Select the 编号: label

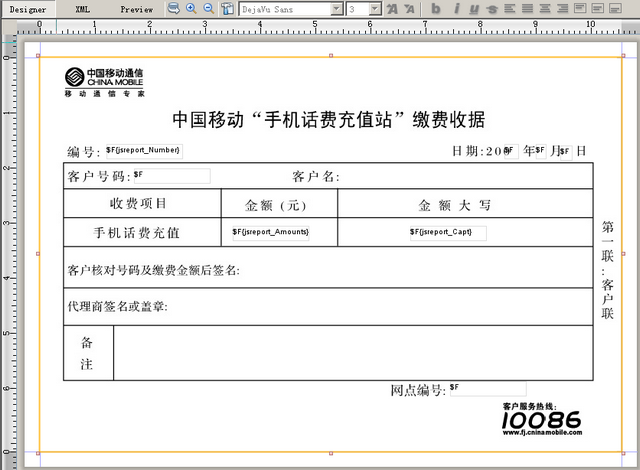[x=83, y=152]
